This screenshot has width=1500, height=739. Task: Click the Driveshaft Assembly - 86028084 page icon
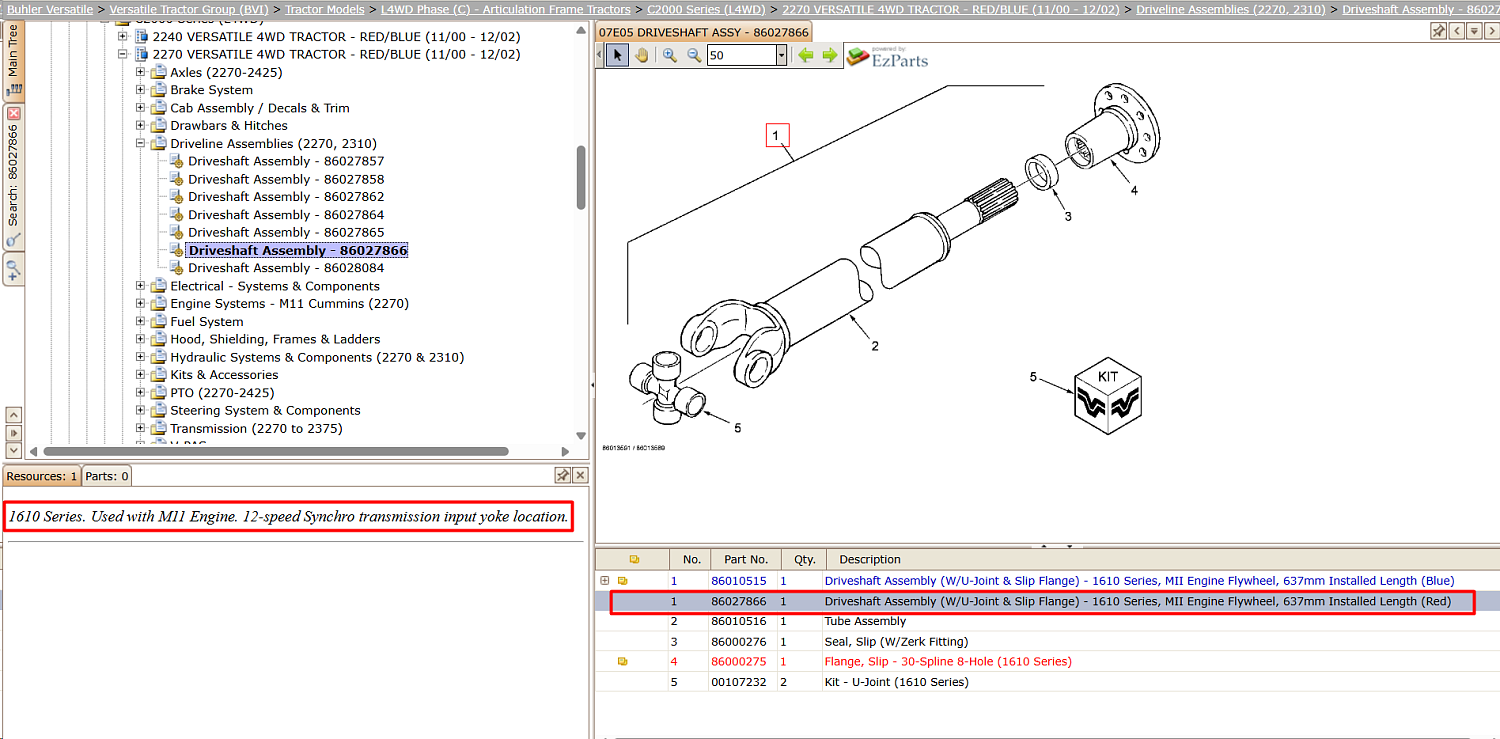point(176,268)
